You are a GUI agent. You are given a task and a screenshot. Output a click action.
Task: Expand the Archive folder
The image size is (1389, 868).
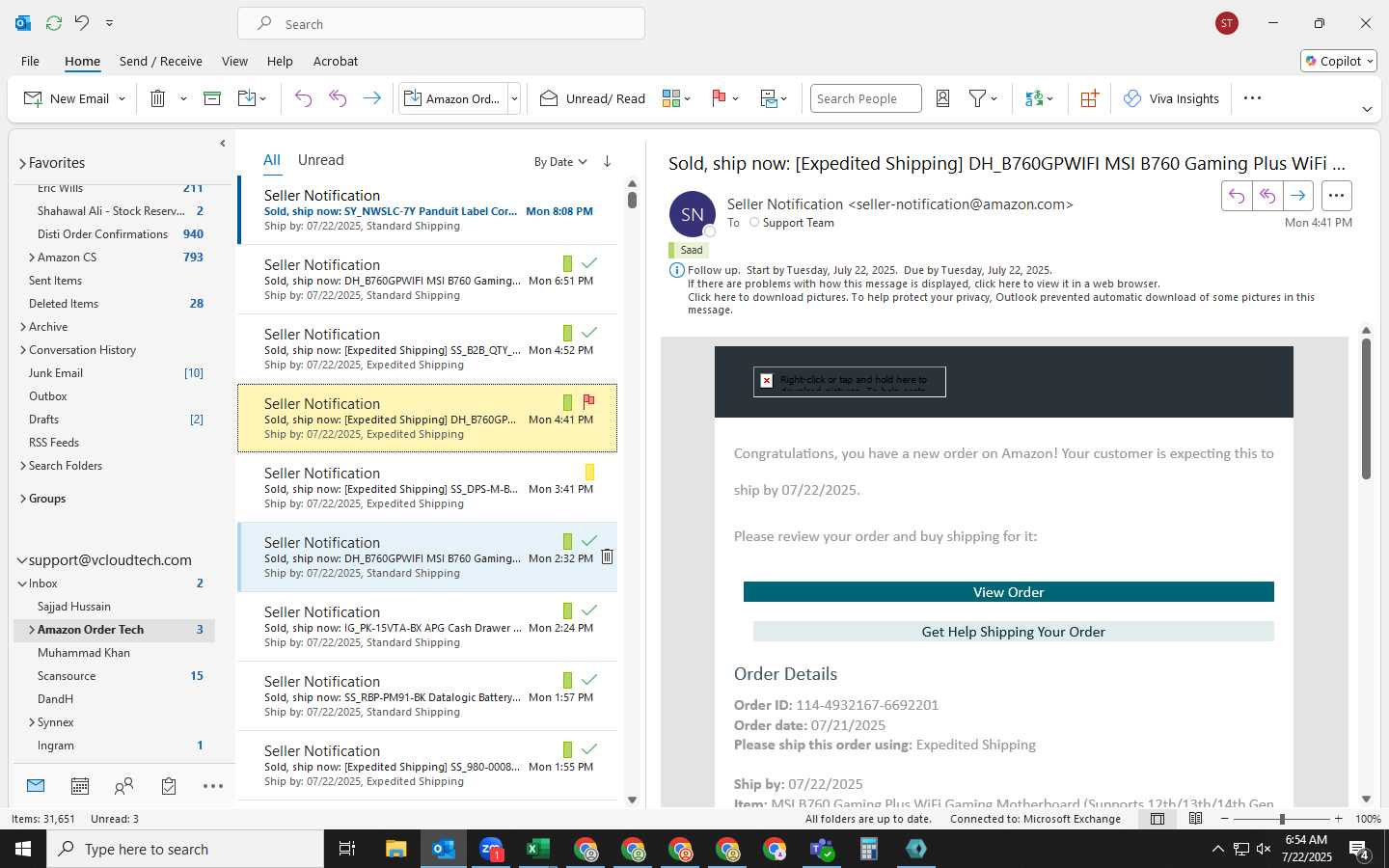pyautogui.click(x=23, y=327)
